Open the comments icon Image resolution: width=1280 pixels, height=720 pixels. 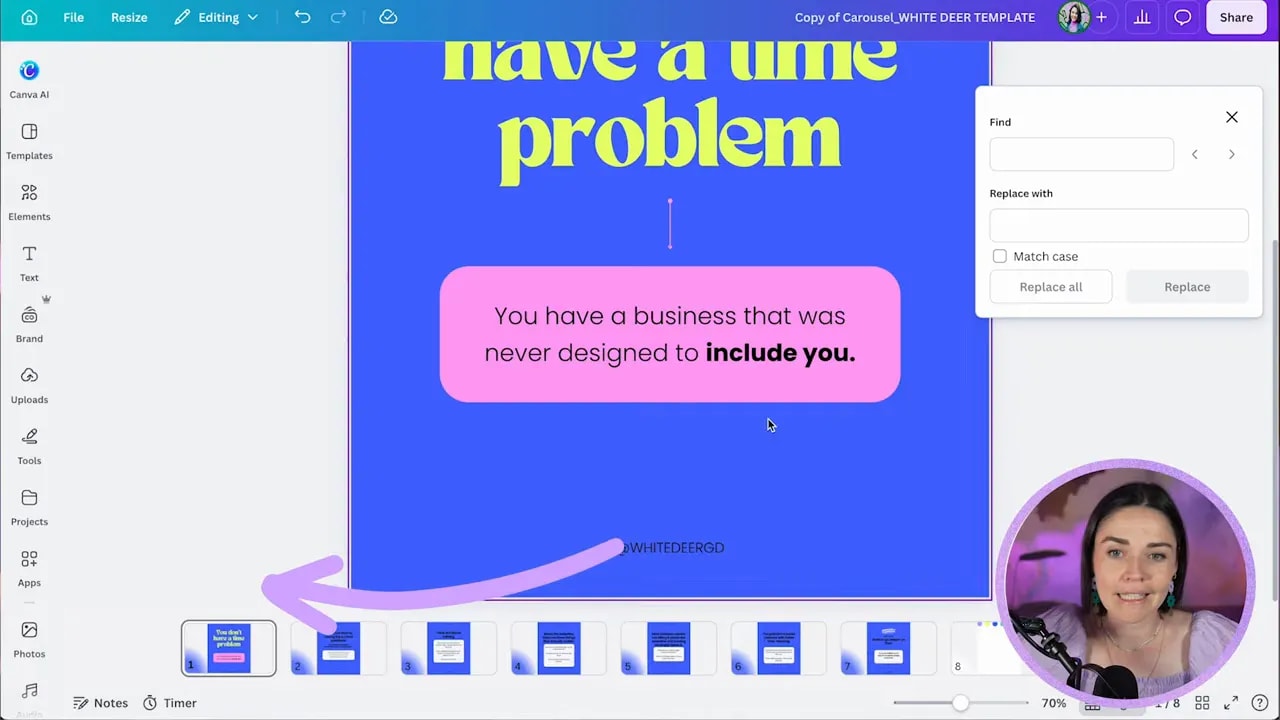point(1183,17)
